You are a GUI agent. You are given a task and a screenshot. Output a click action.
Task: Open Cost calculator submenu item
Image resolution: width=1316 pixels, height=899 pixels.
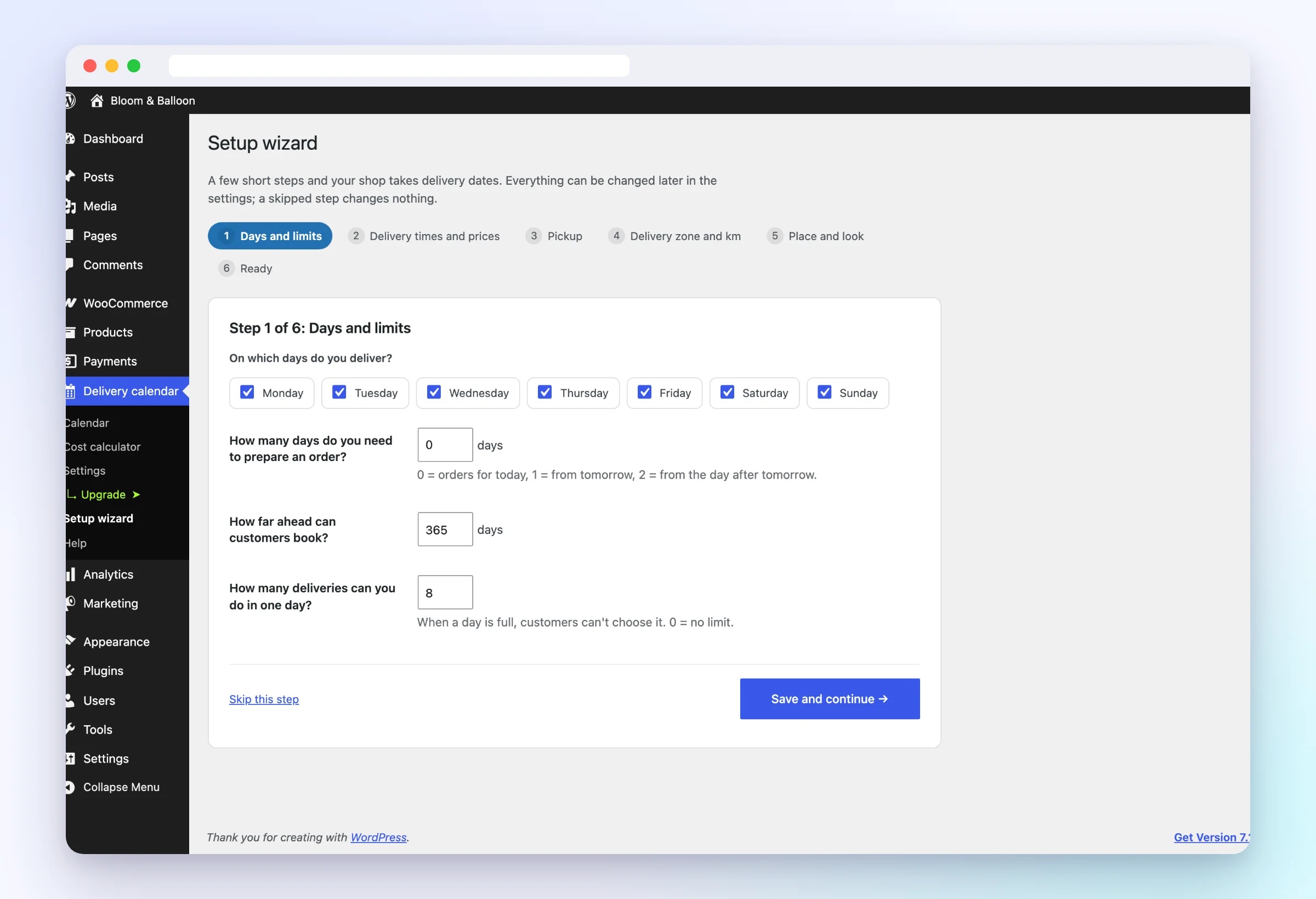click(x=103, y=447)
